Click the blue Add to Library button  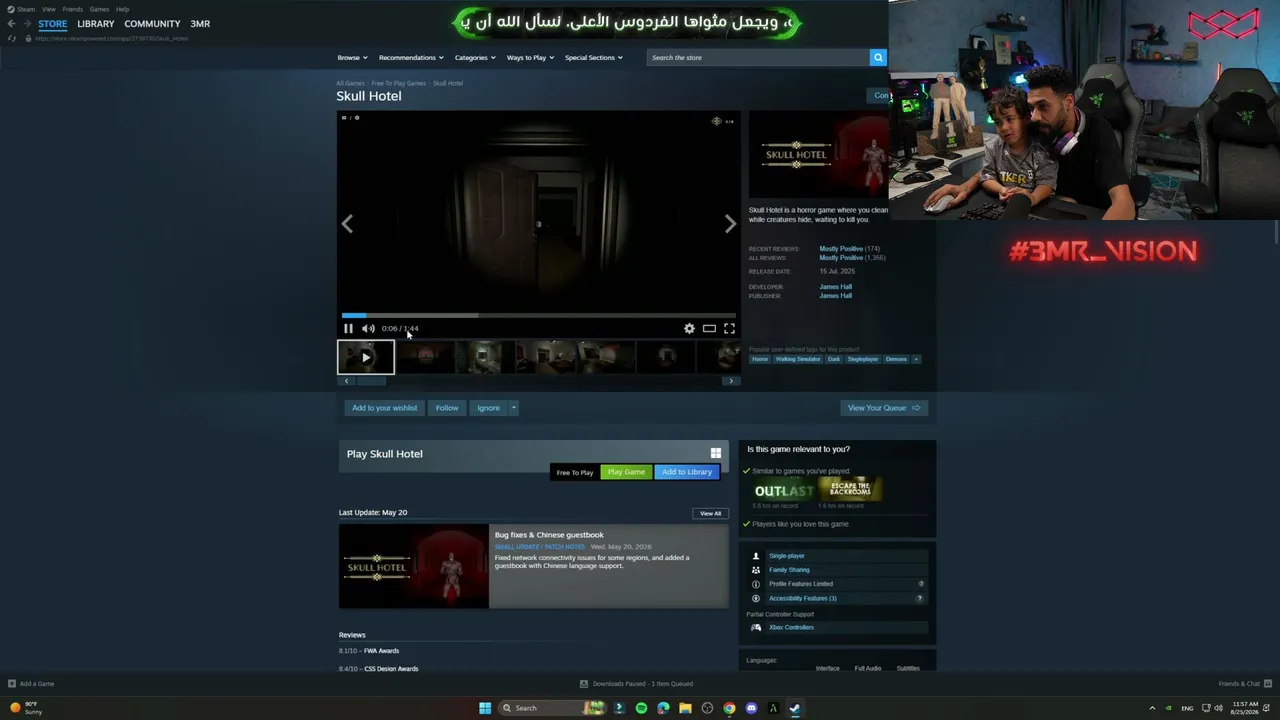687,472
